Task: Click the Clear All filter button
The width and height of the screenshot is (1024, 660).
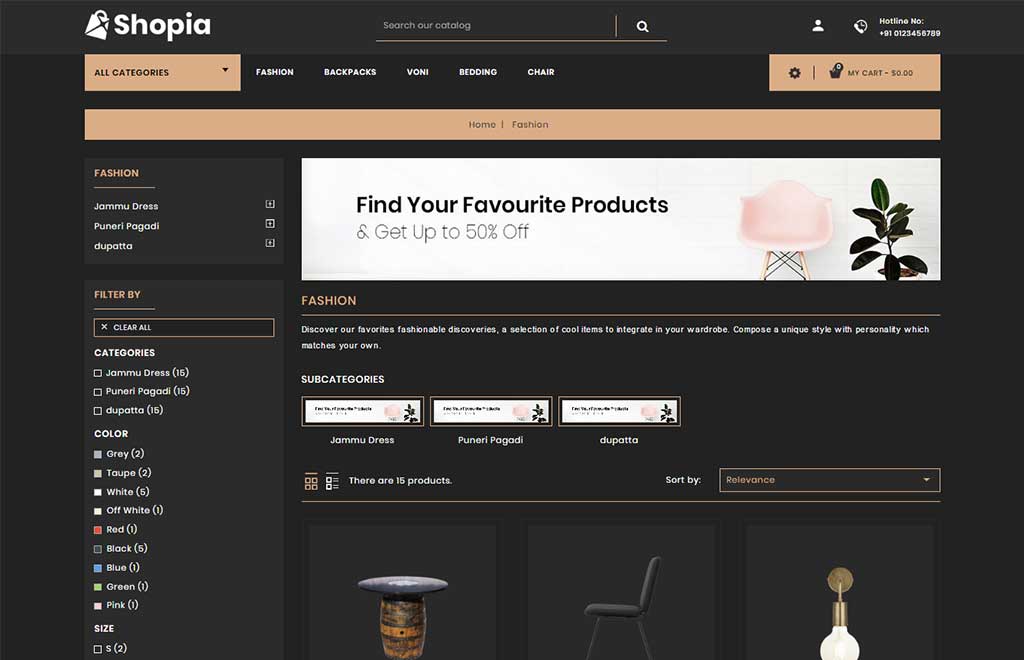Action: click(x=184, y=328)
